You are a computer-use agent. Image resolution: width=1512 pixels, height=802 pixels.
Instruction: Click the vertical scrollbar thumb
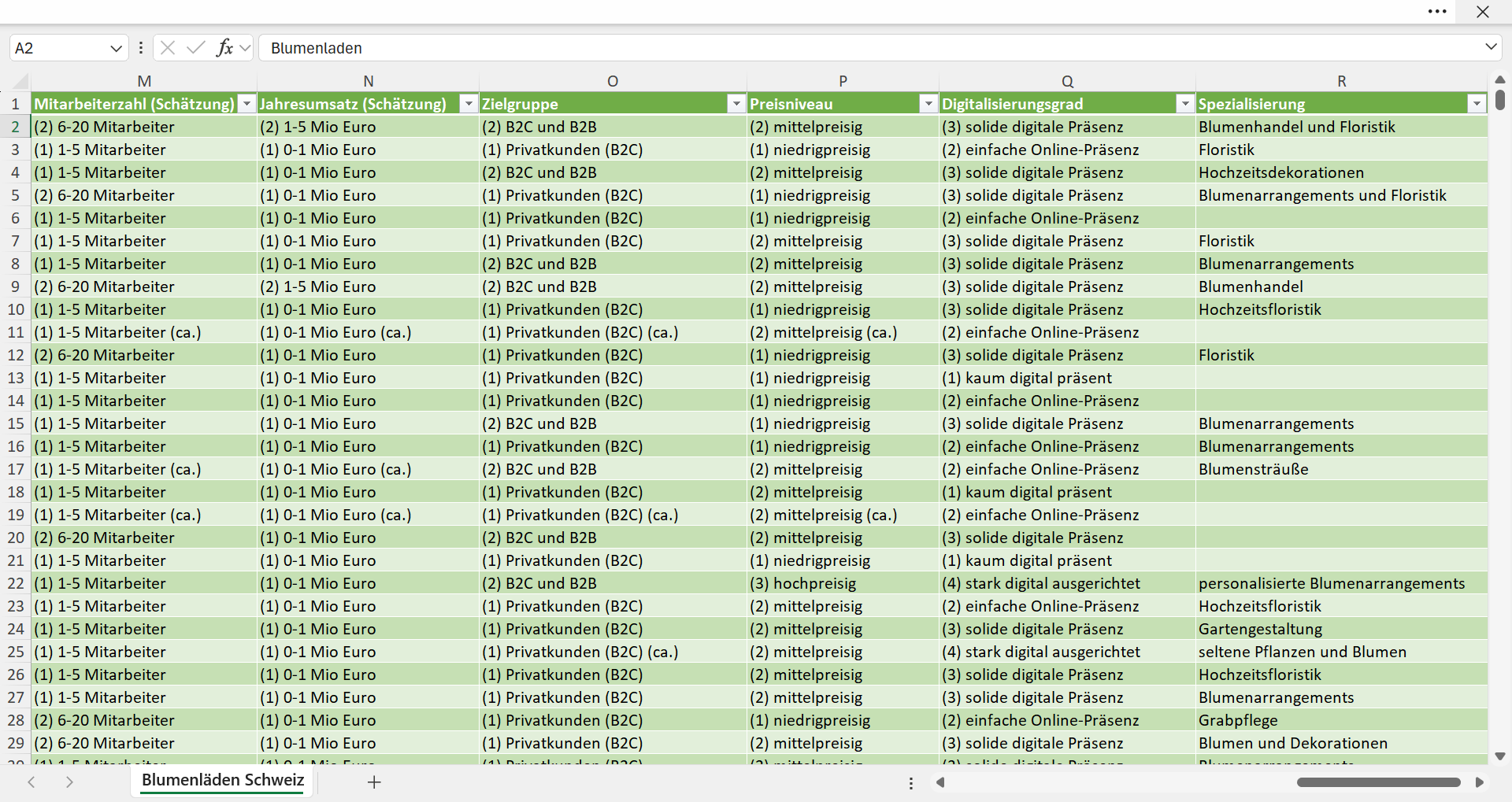click(x=1499, y=100)
